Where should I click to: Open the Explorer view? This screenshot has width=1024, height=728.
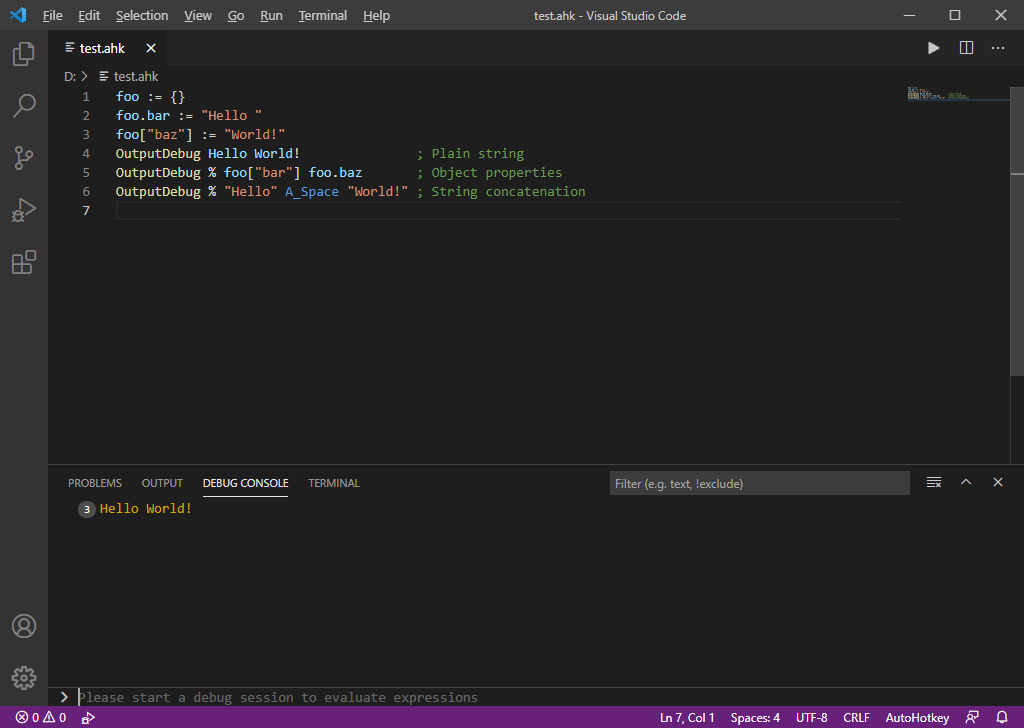[x=24, y=54]
